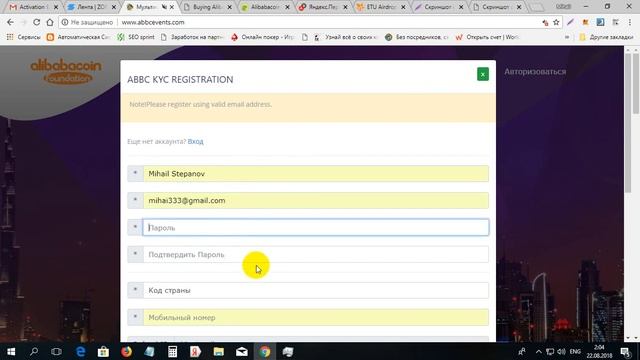Viewport: 640px width, 360px height.
Task: Focus the name field with Mihail Stepanov
Action: coord(316,173)
